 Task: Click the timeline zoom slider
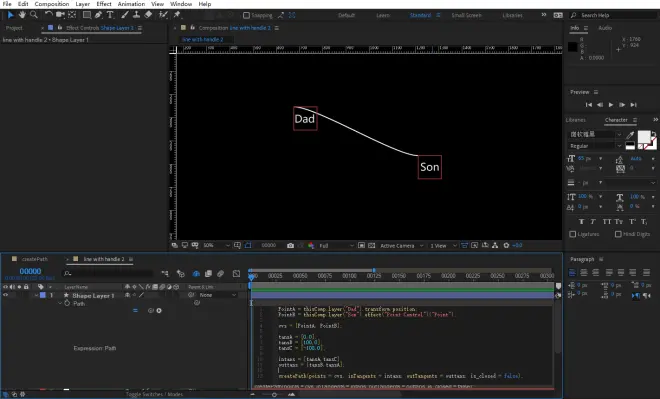pyautogui.click(x=274, y=394)
